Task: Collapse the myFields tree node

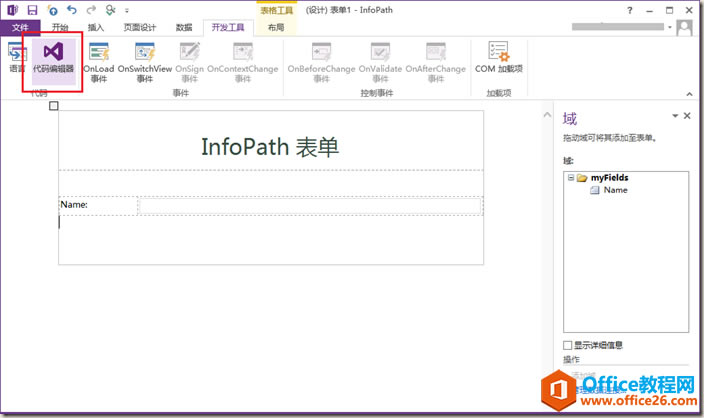Action: click(571, 178)
